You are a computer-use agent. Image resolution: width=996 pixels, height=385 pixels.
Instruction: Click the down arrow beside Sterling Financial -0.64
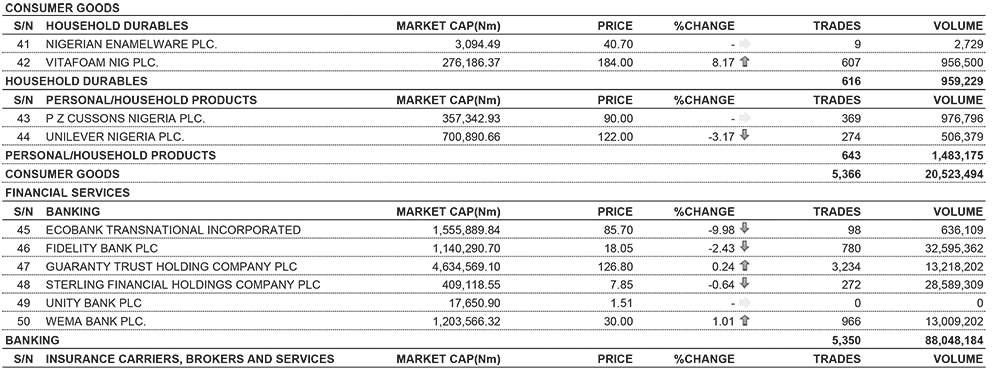pyautogui.click(x=745, y=284)
